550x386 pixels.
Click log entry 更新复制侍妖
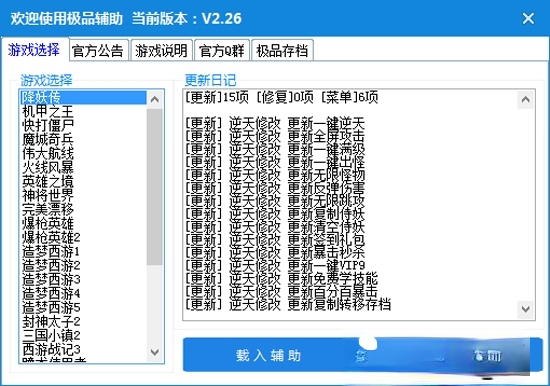pos(275,214)
